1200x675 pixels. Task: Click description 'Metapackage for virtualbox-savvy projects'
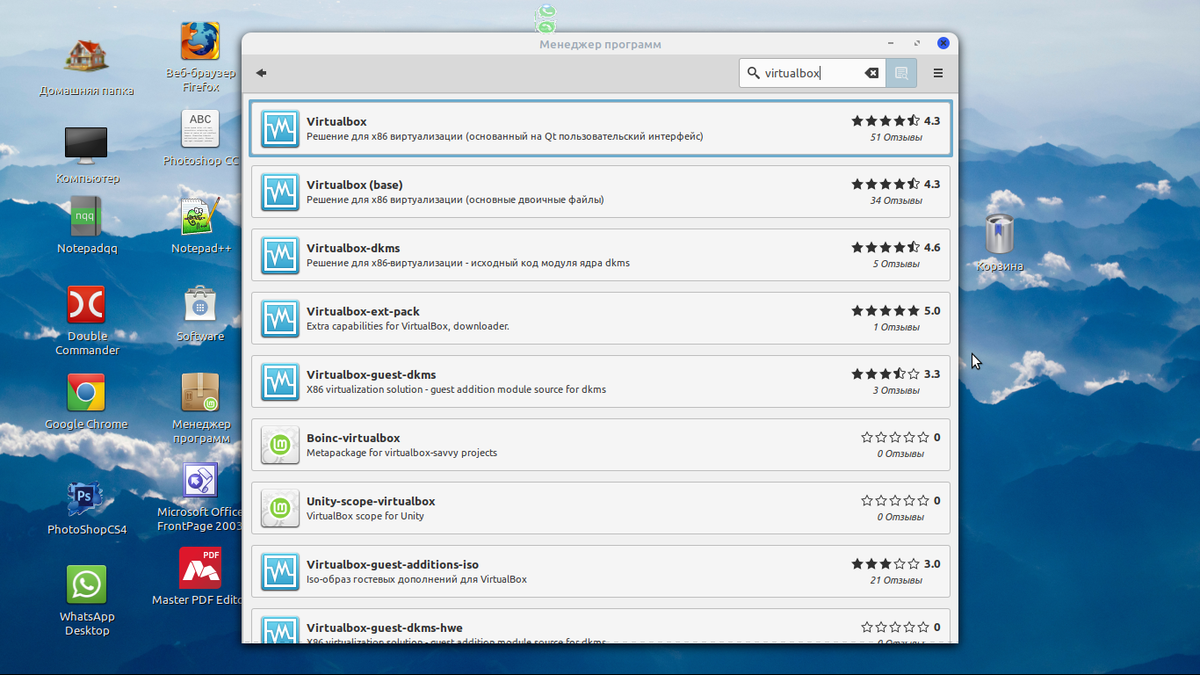pyautogui.click(x=402, y=453)
